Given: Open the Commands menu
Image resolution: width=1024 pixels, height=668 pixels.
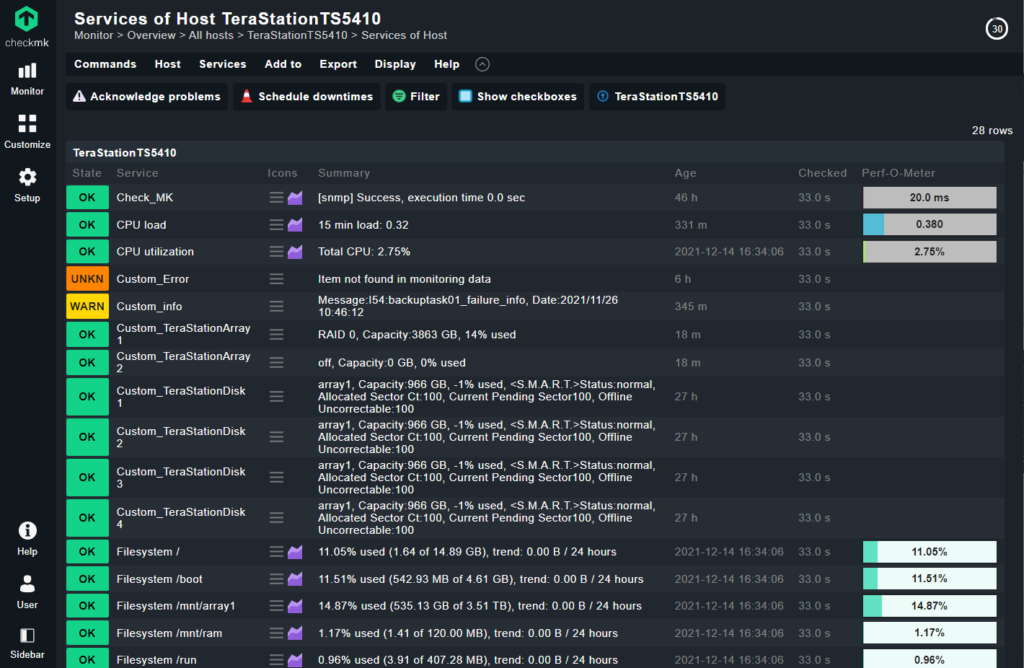Looking at the screenshot, I should coord(105,64).
